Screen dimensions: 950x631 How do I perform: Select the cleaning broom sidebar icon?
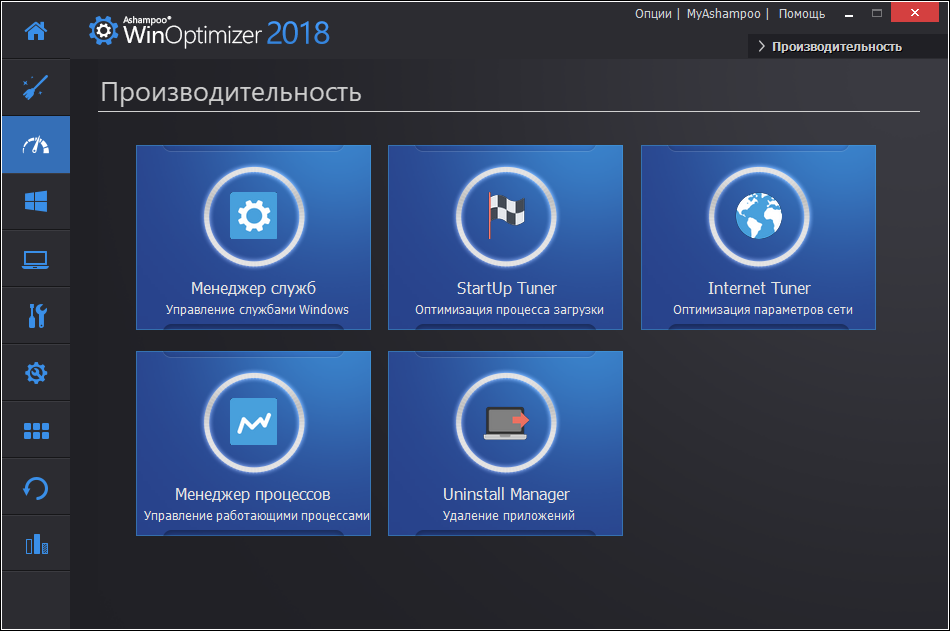point(36,87)
